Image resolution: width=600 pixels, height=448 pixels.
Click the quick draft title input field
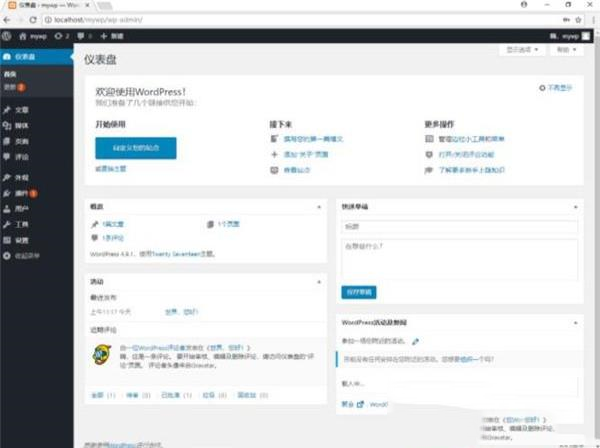[x=459, y=227]
